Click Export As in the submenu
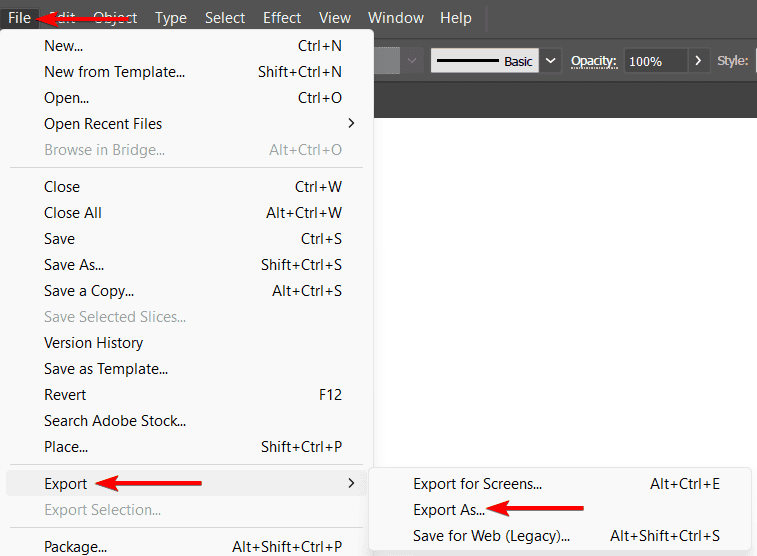This screenshot has width=757, height=556. pos(449,510)
